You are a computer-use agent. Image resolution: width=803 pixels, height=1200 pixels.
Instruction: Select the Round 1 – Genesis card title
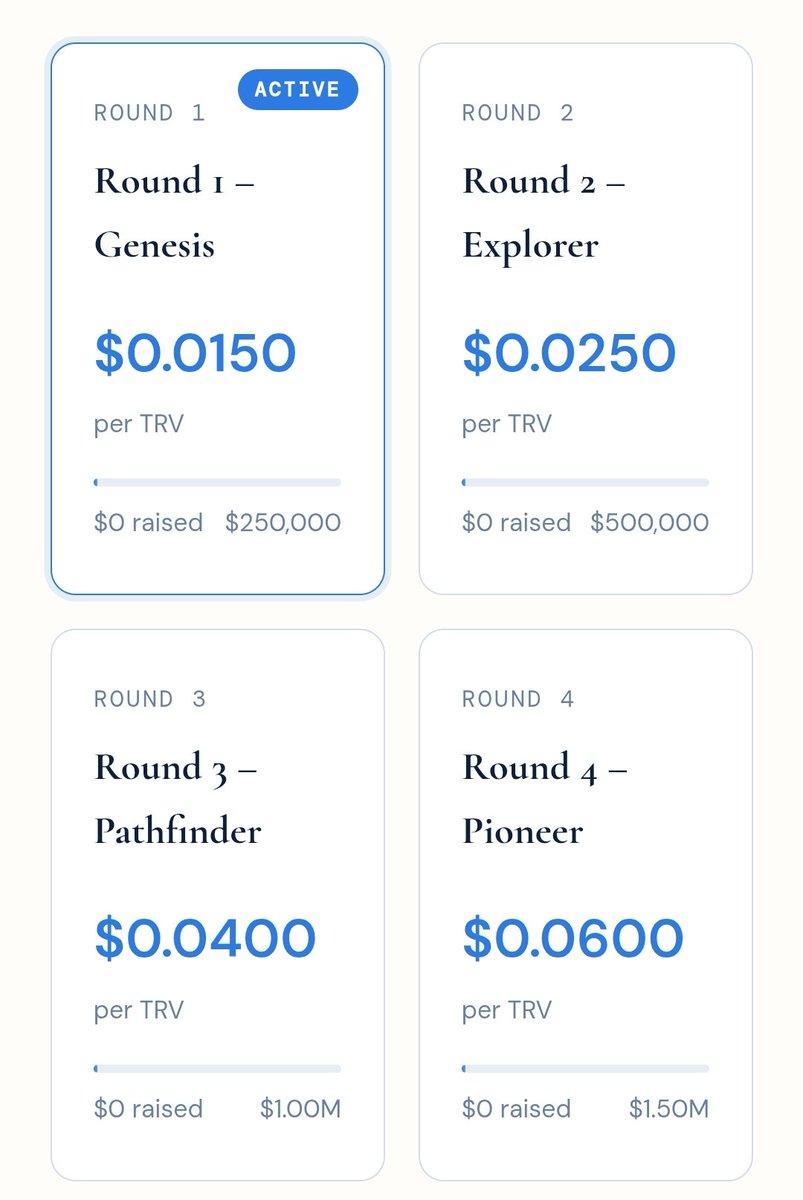point(174,213)
